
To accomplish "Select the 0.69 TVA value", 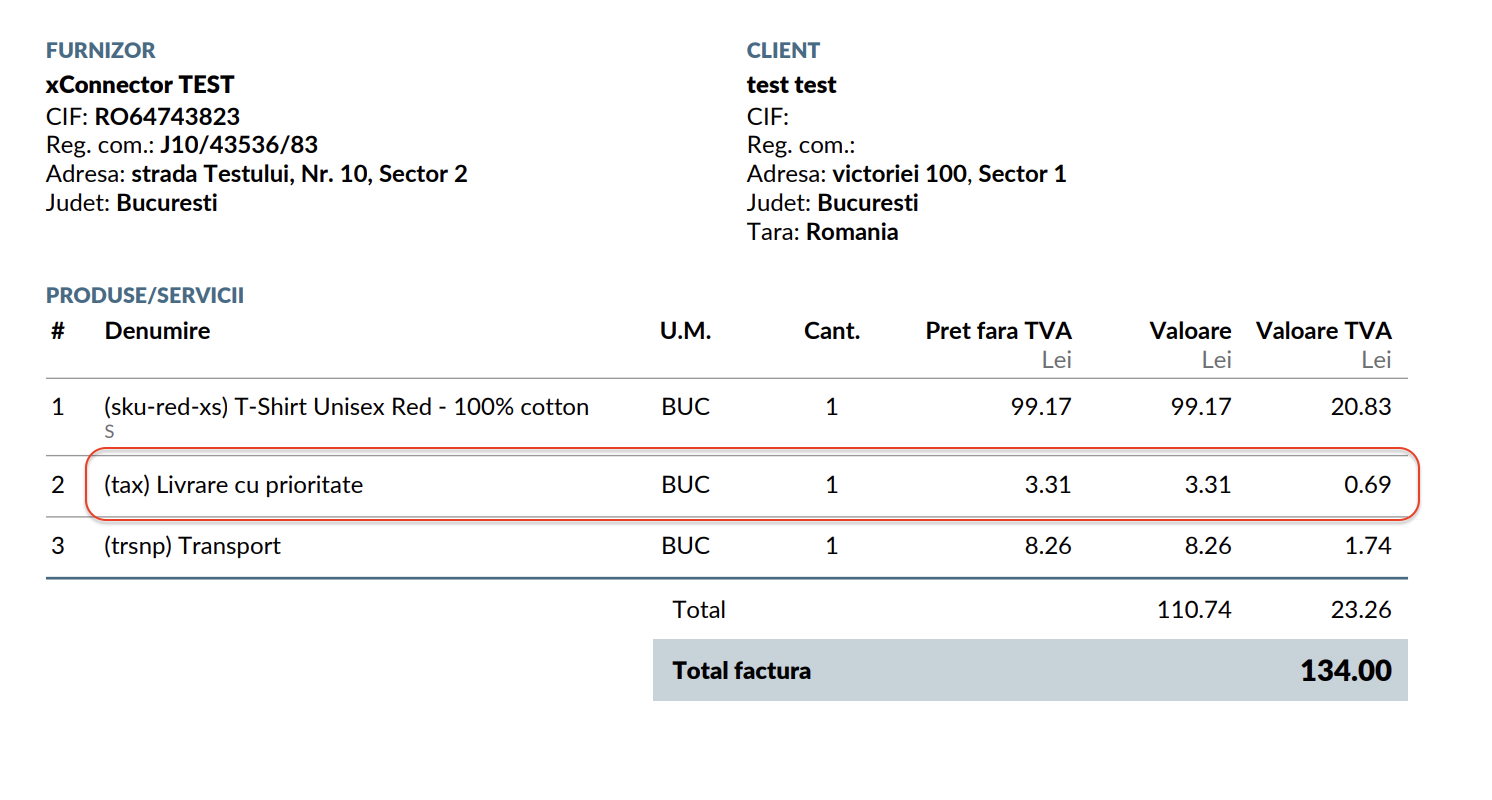I will (x=1367, y=485).
